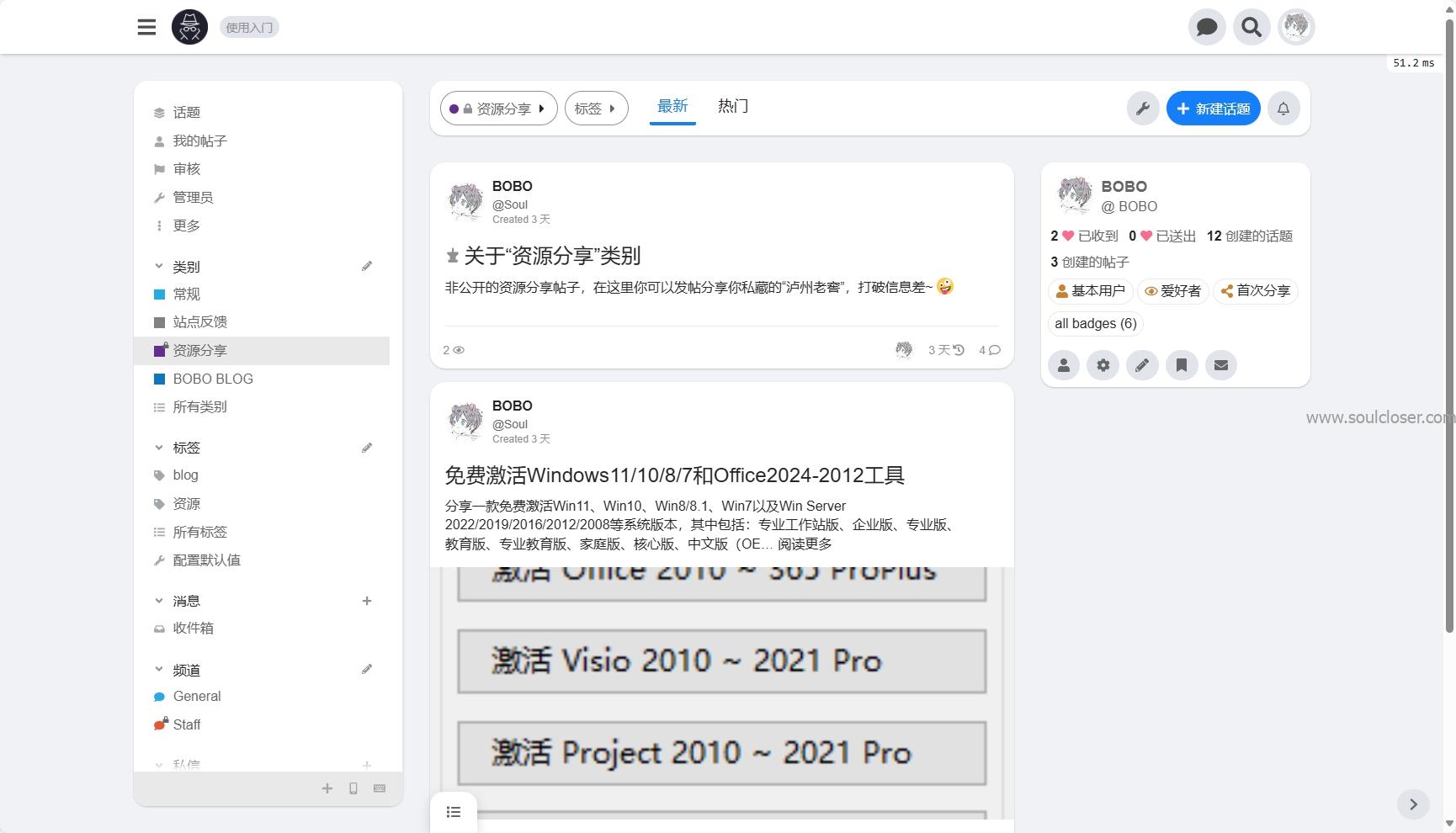Edit channels section with pencil icon
This screenshot has width=1456, height=833.
[367, 670]
